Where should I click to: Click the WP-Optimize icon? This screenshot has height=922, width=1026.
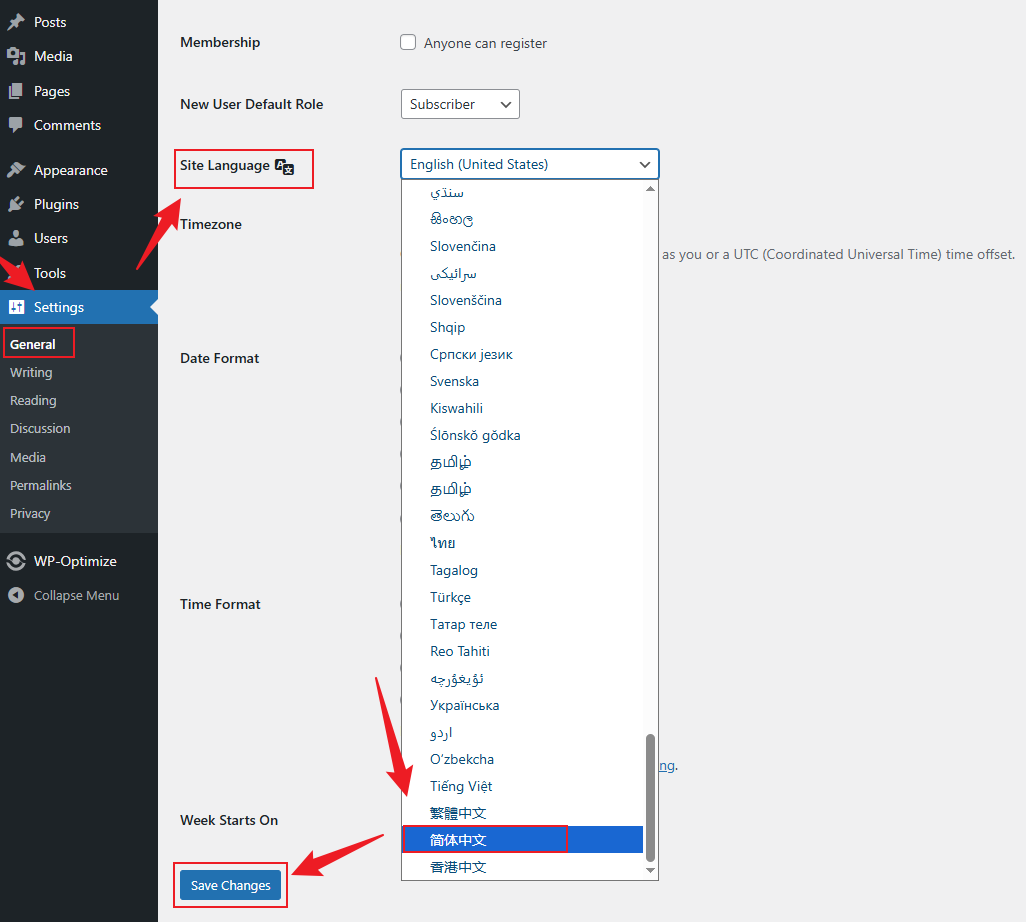pyautogui.click(x=16, y=561)
